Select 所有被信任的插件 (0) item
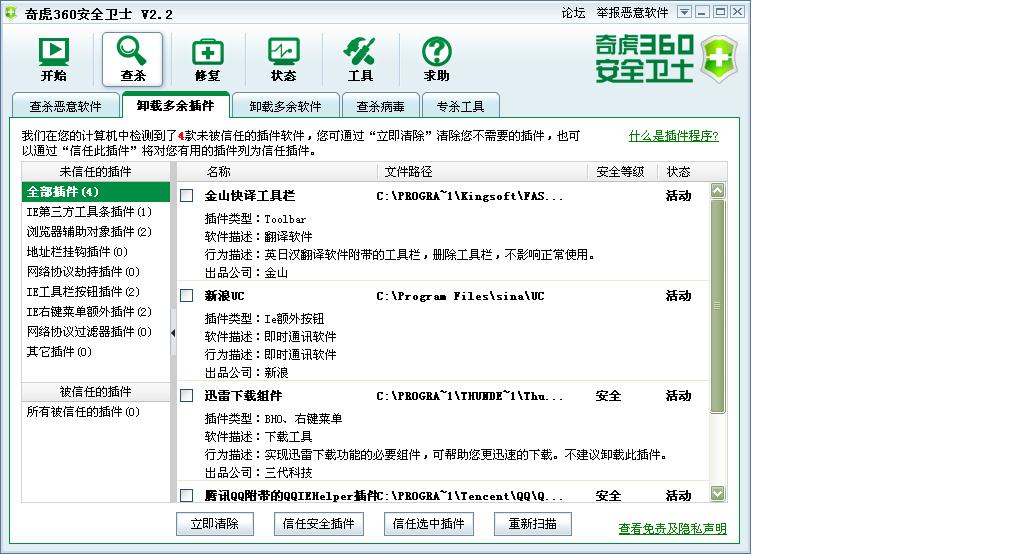The width and height of the screenshot is (1036, 554). [83, 411]
